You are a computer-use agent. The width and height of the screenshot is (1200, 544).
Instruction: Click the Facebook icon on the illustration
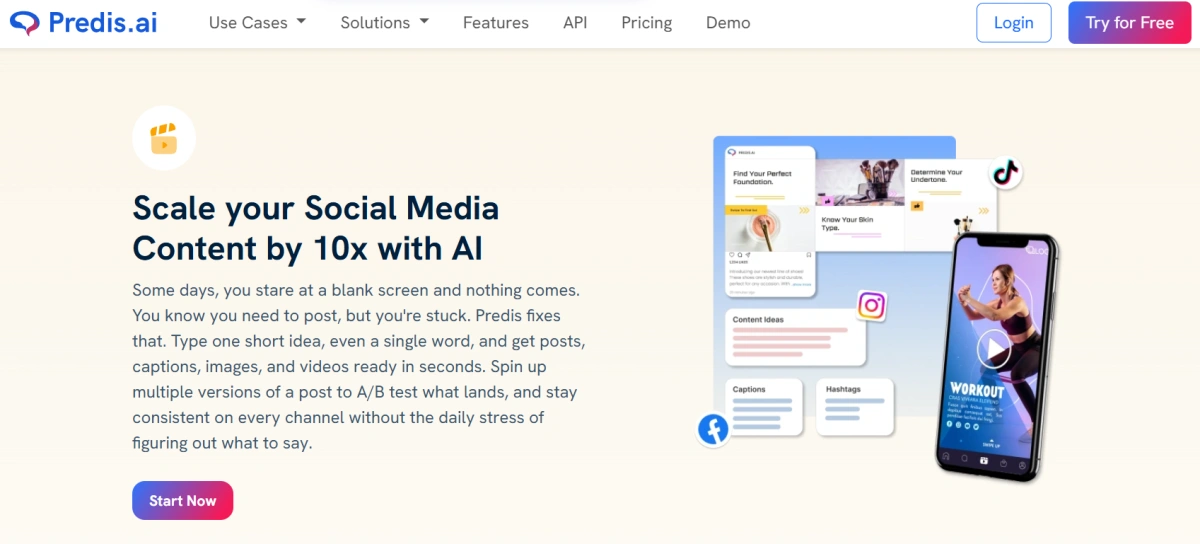pos(713,430)
